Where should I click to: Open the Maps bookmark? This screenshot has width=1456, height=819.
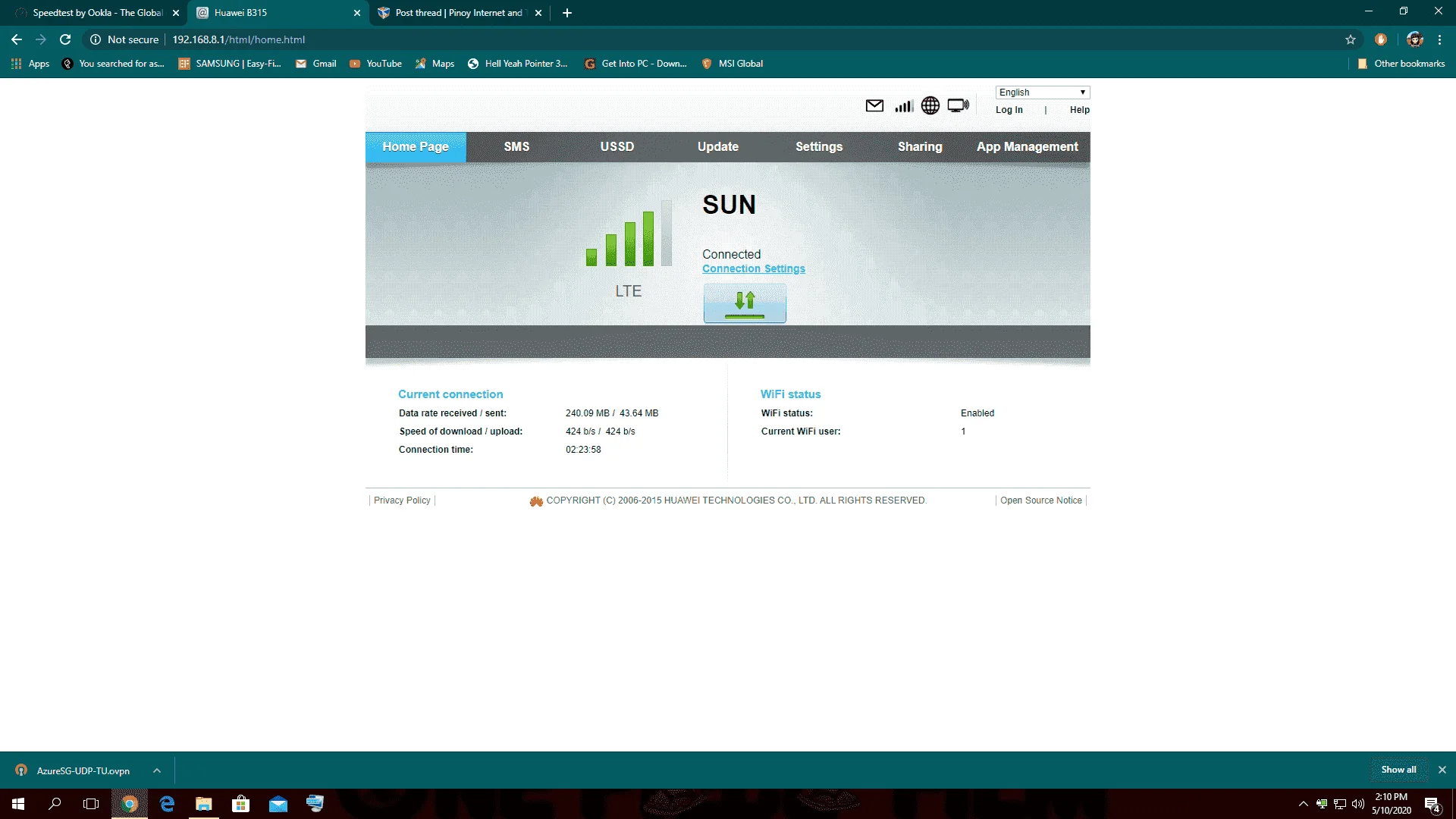435,64
